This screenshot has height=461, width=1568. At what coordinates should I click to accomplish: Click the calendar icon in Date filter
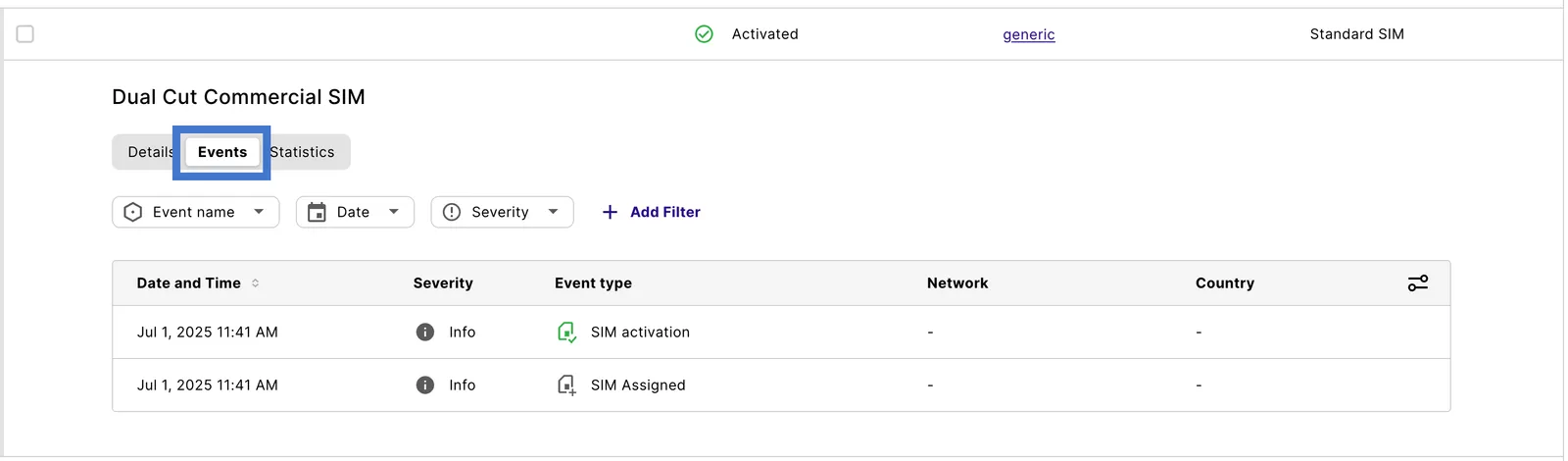pos(317,212)
